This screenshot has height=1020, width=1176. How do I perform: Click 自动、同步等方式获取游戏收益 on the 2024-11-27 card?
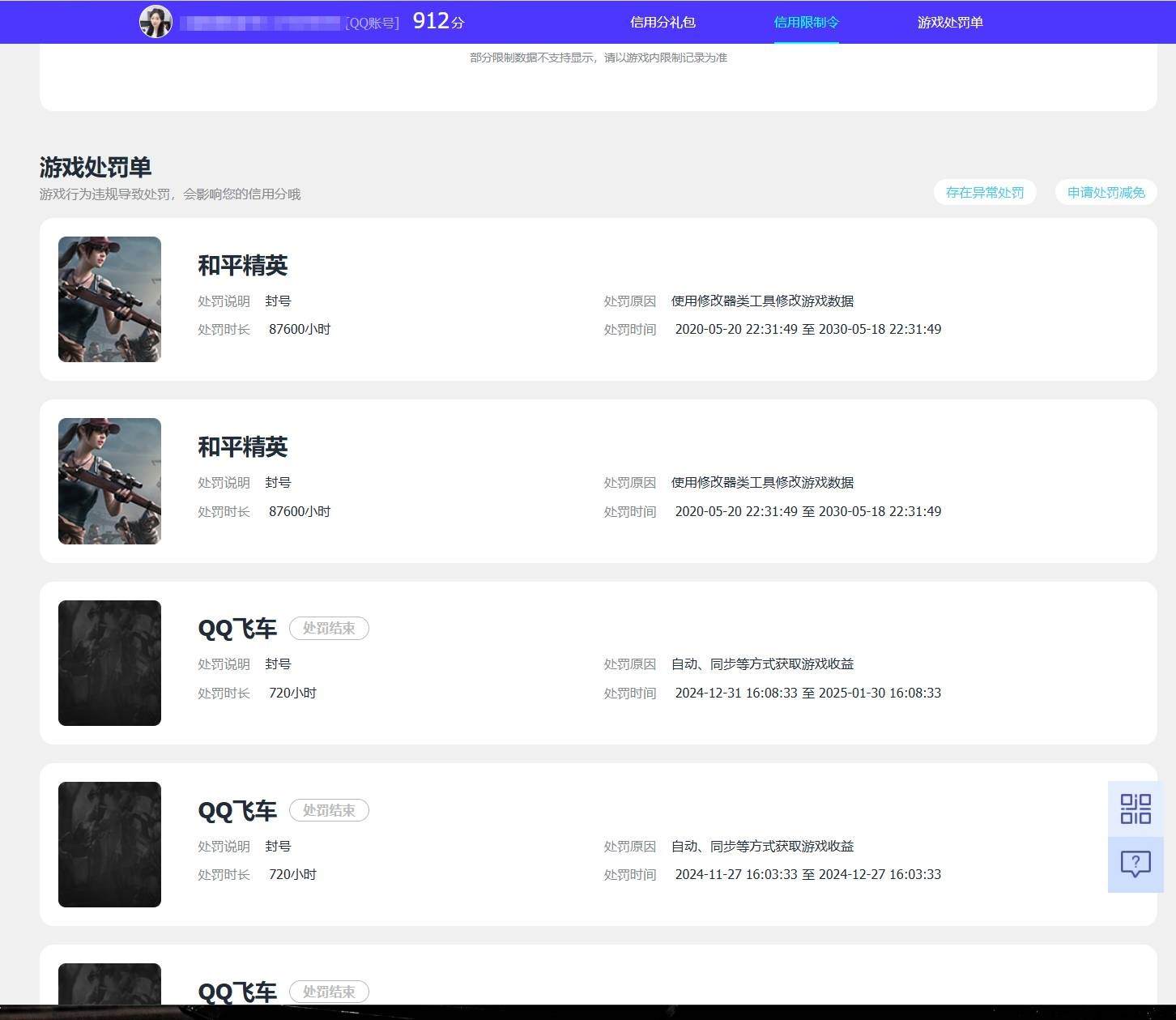[x=762, y=846]
